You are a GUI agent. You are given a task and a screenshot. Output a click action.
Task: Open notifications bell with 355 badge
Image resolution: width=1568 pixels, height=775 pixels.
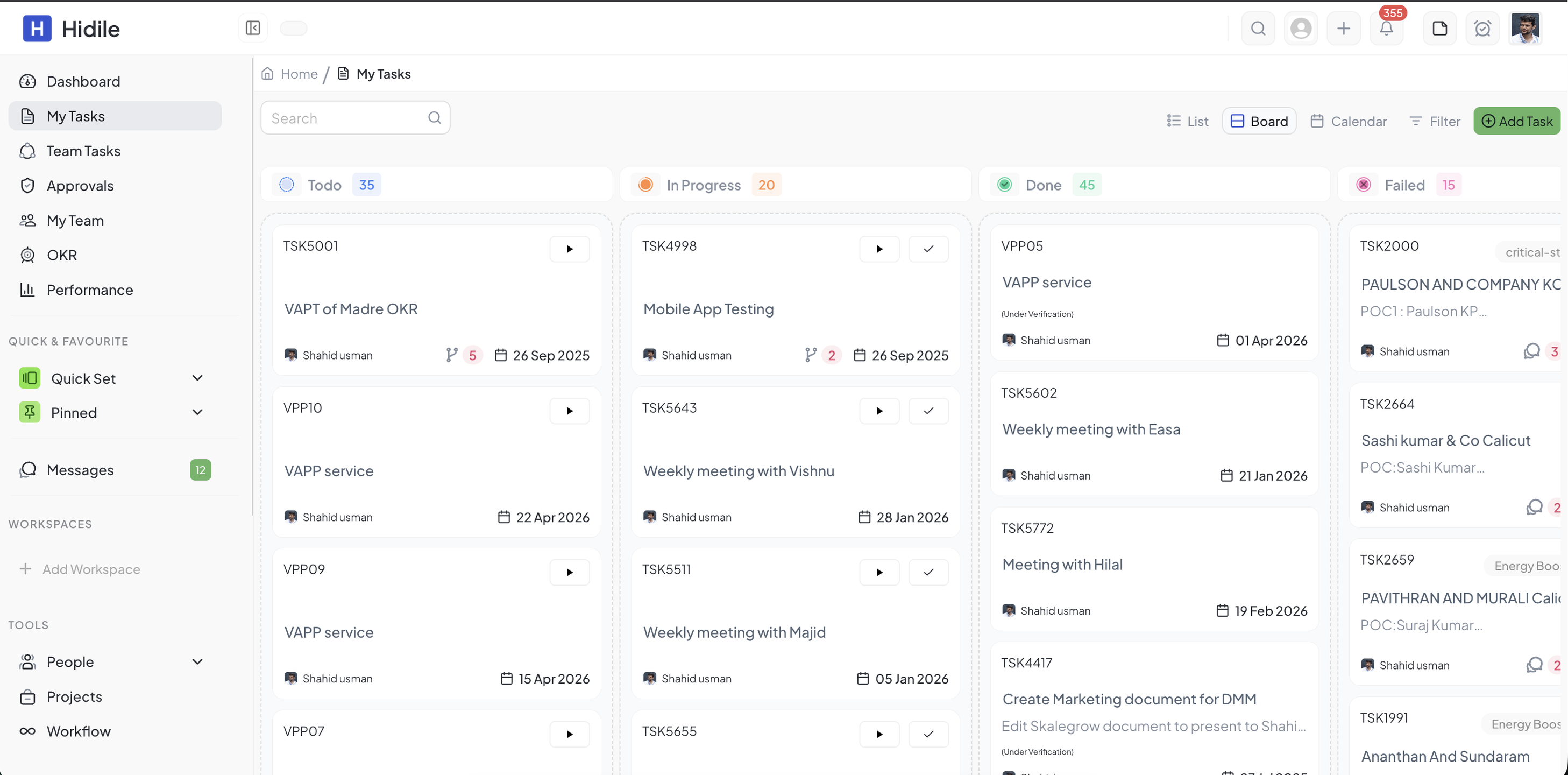click(1386, 28)
